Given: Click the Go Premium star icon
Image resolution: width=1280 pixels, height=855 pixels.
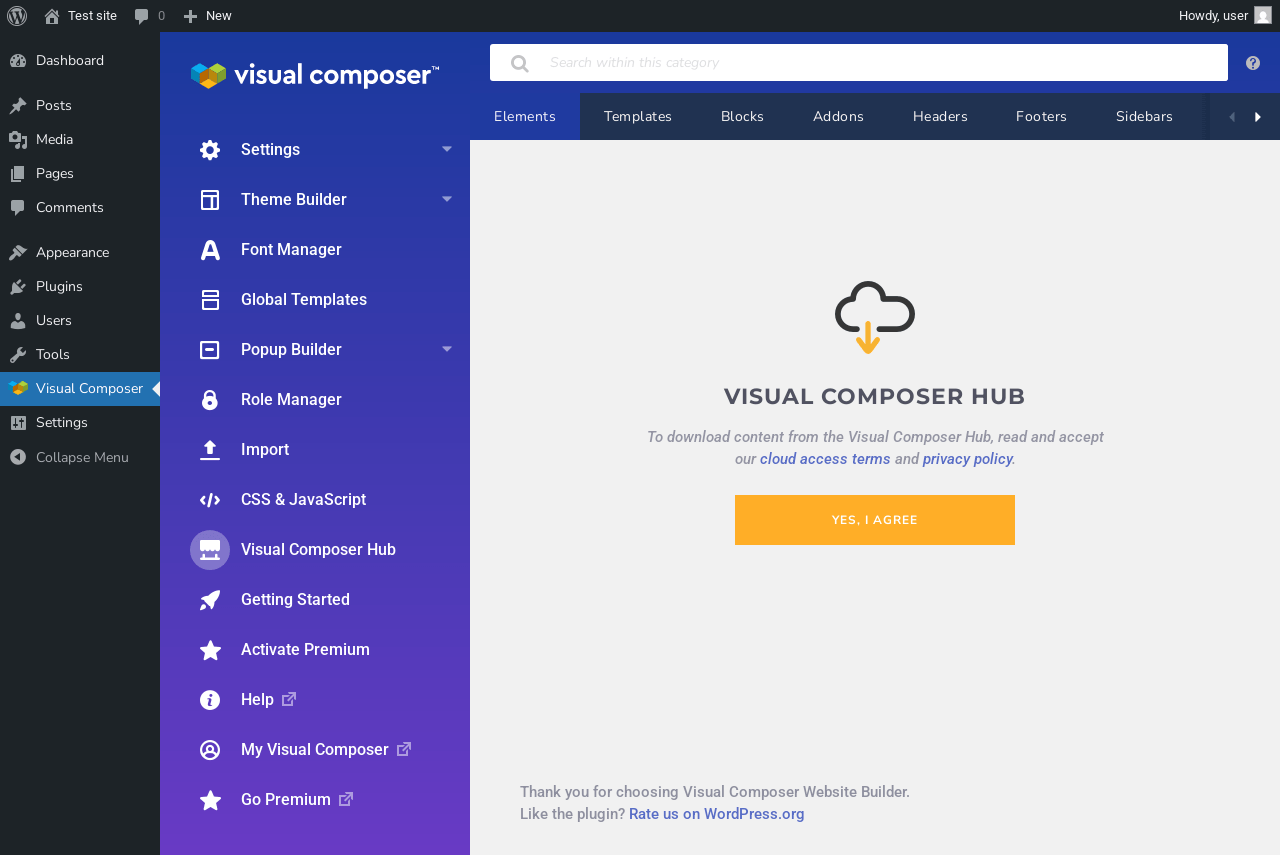Looking at the screenshot, I should (x=210, y=800).
